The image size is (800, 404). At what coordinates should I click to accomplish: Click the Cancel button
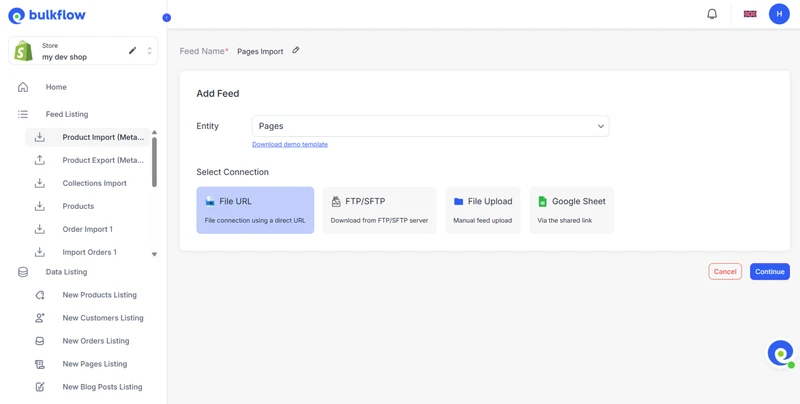[x=725, y=271]
